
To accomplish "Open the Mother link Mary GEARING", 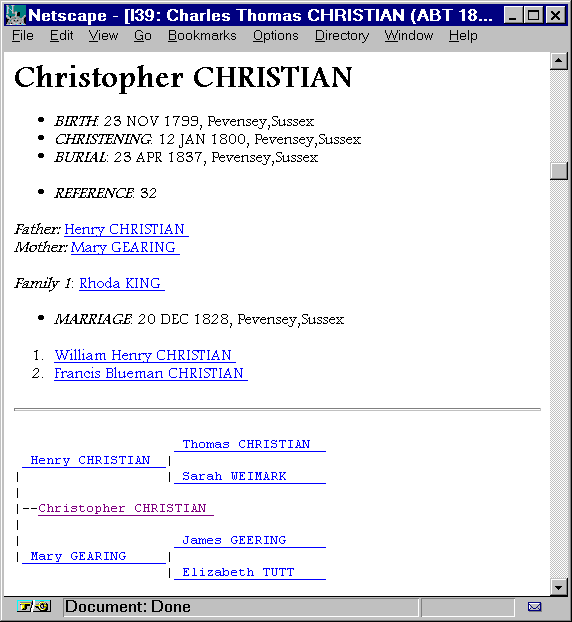I will pyautogui.click(x=125, y=248).
